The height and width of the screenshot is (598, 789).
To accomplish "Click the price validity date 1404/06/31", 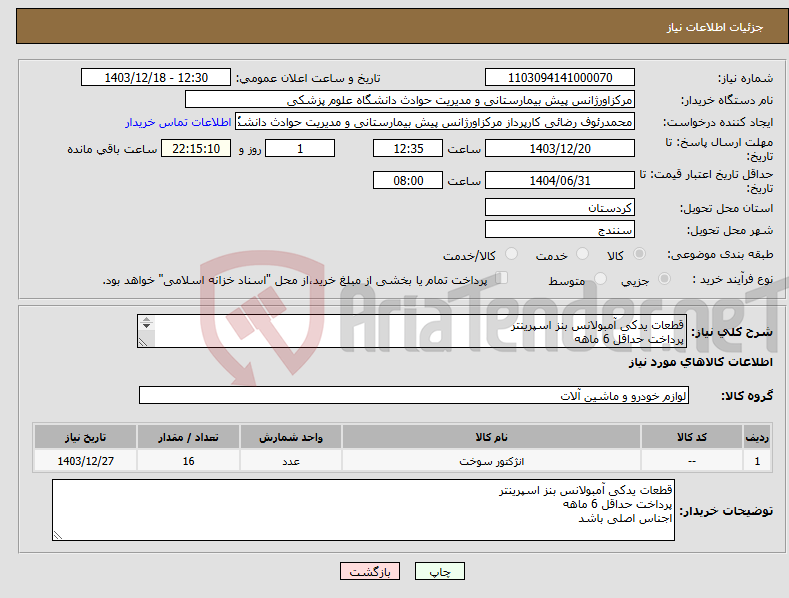I will (x=560, y=180).
